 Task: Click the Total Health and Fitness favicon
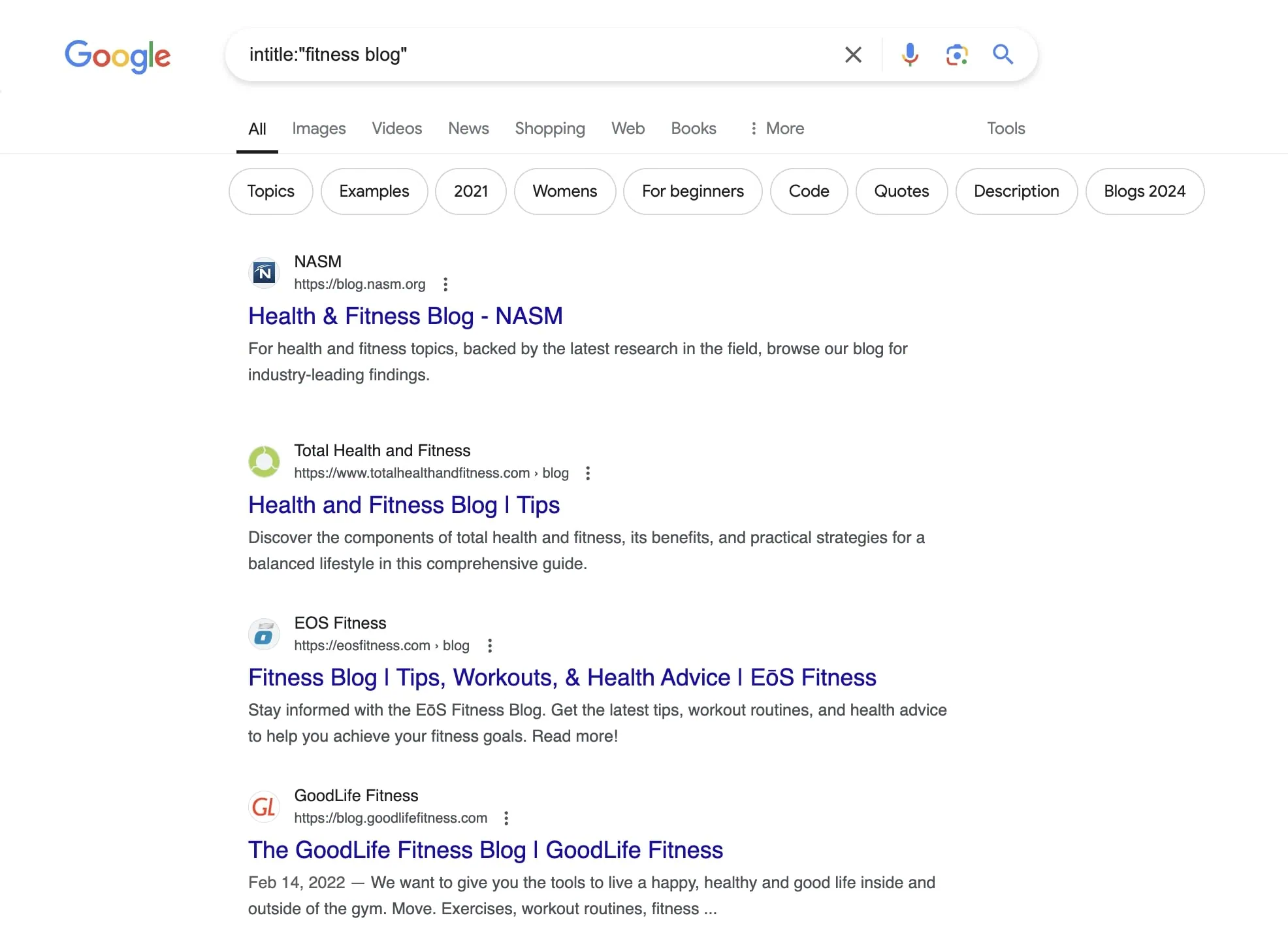(x=265, y=461)
